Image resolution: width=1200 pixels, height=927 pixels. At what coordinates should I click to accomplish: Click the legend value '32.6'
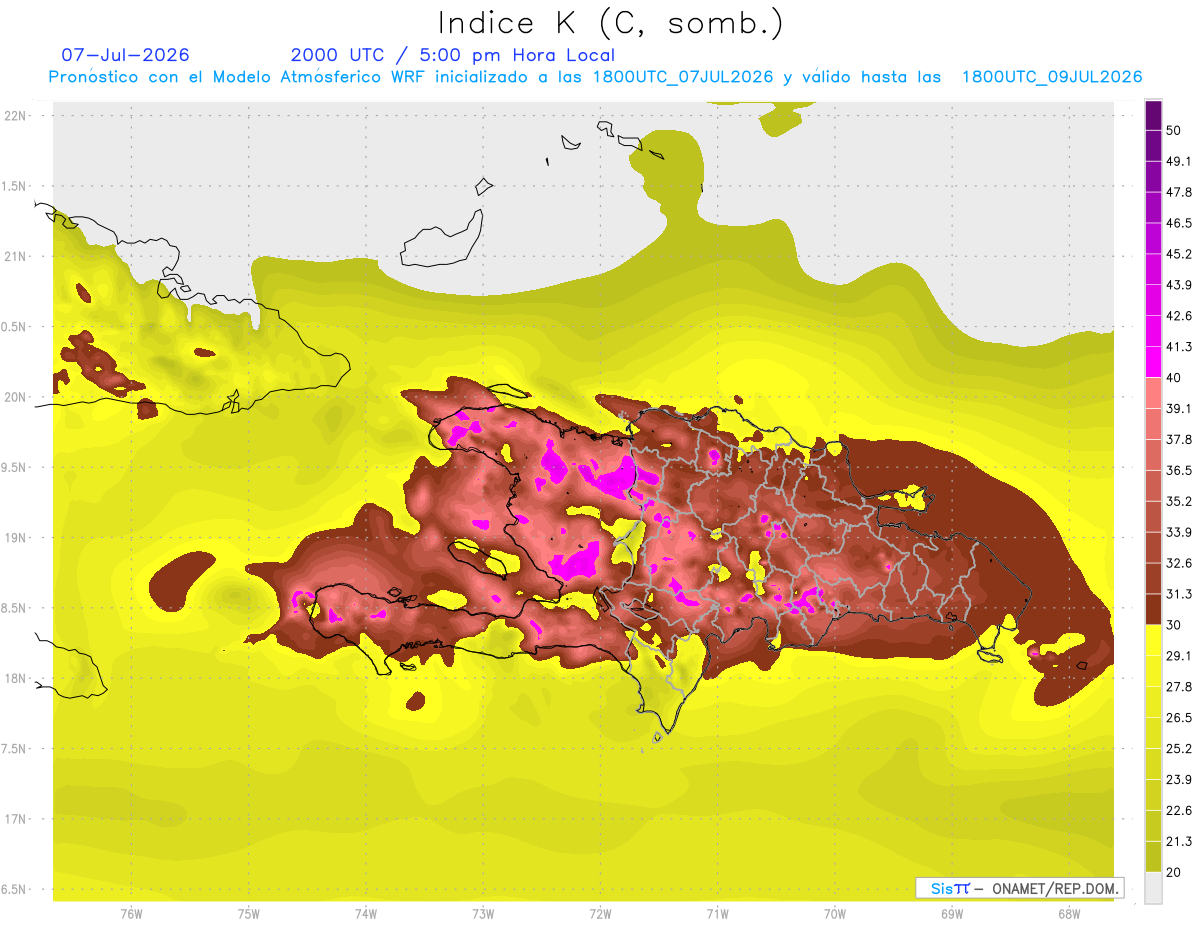click(x=1179, y=563)
